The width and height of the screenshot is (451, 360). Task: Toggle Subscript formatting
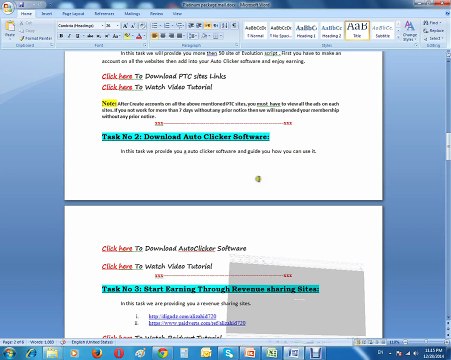click(x=99, y=36)
